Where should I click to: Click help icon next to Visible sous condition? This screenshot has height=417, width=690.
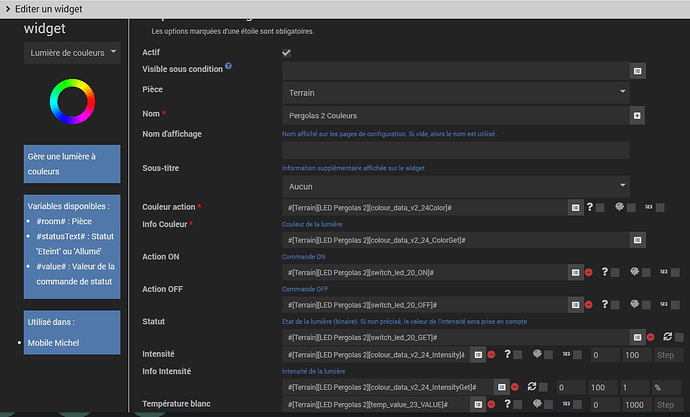click(x=228, y=66)
